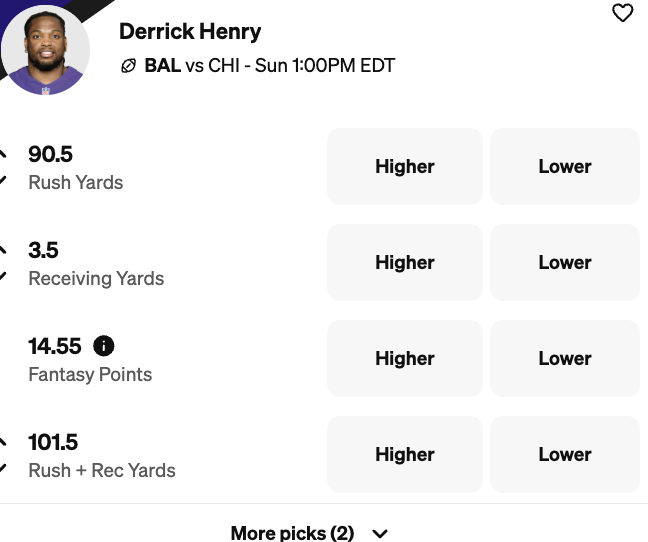This screenshot has width=648, height=542.
Task: Open the Derrick Henry player name
Action: pos(190,31)
